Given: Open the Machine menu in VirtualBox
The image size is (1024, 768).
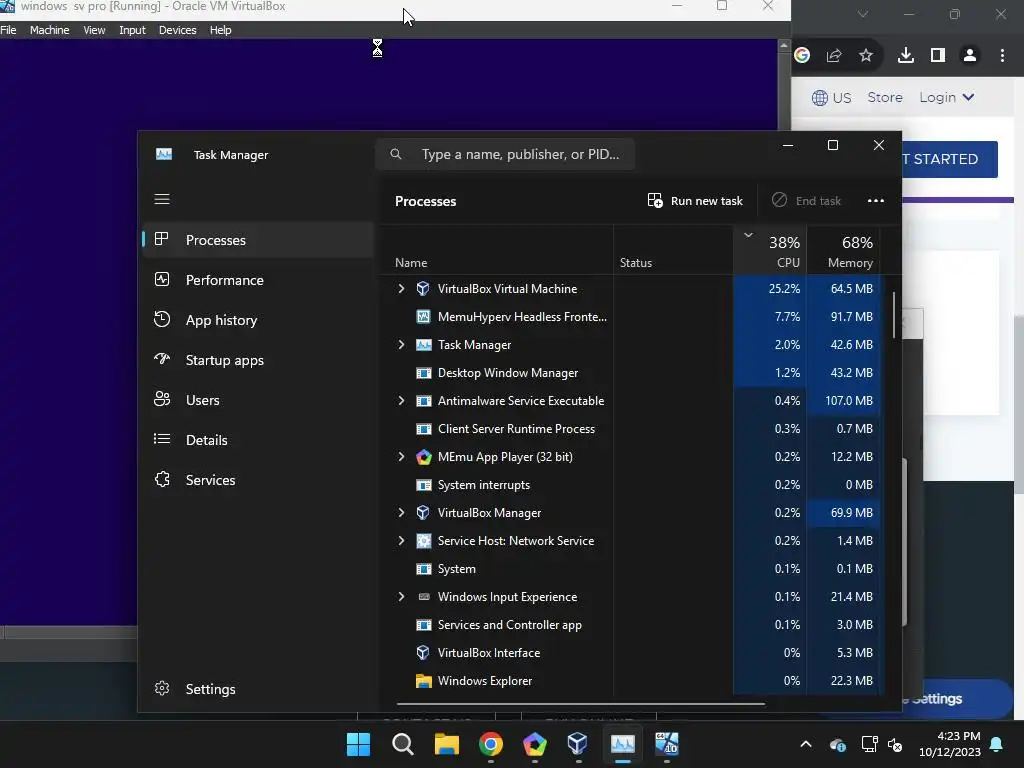Looking at the screenshot, I should 50,30.
